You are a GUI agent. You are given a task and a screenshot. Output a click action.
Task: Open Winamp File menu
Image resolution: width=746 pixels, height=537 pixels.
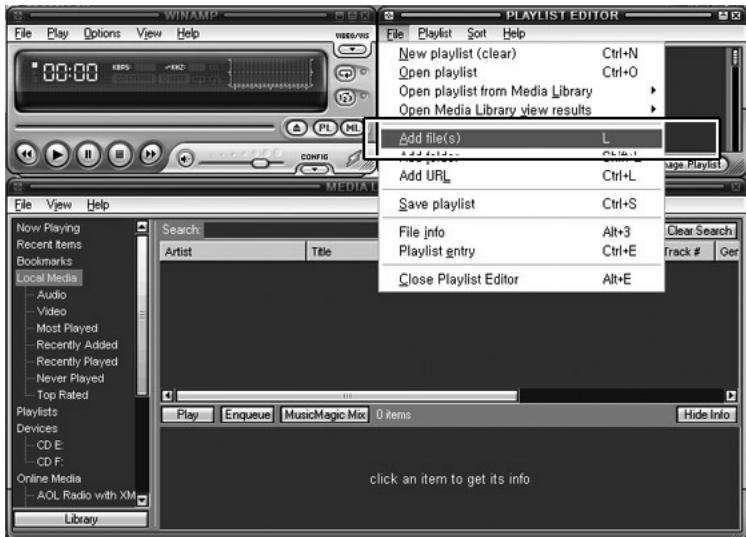[x=23, y=33]
